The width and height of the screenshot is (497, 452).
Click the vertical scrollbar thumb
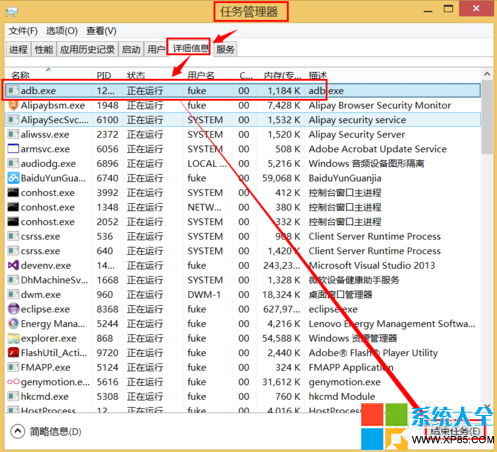487,117
